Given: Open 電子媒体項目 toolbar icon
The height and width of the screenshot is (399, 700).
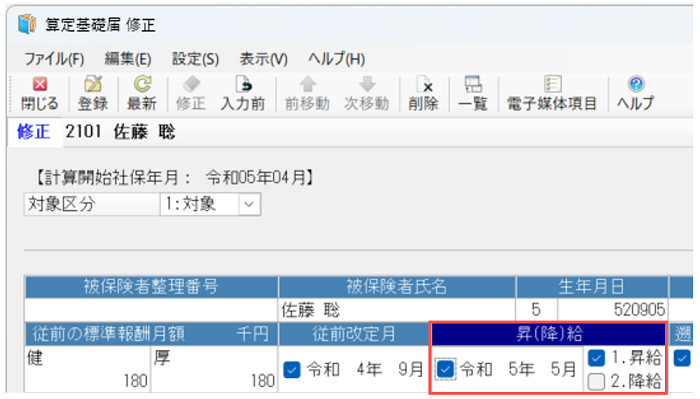Looking at the screenshot, I should (x=552, y=84).
